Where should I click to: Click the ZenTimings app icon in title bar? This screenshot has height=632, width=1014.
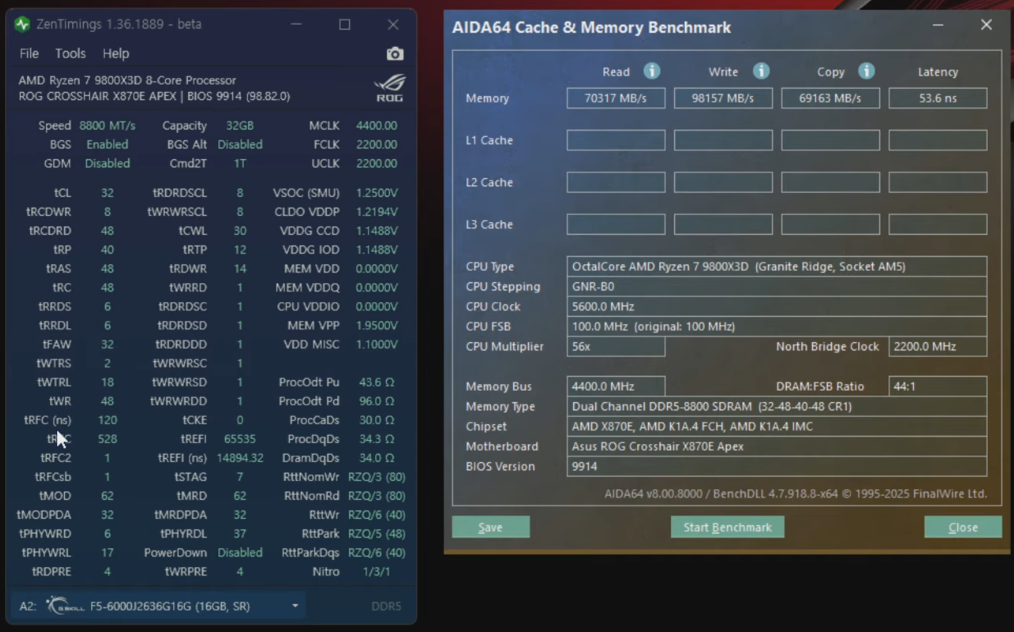(23, 25)
